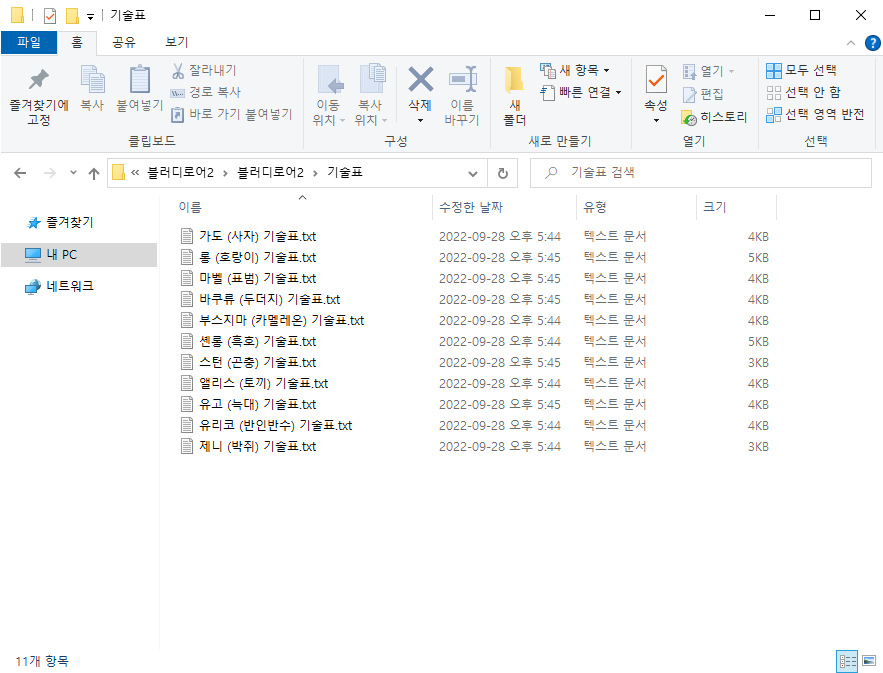Open help via question mark icon

point(872,43)
